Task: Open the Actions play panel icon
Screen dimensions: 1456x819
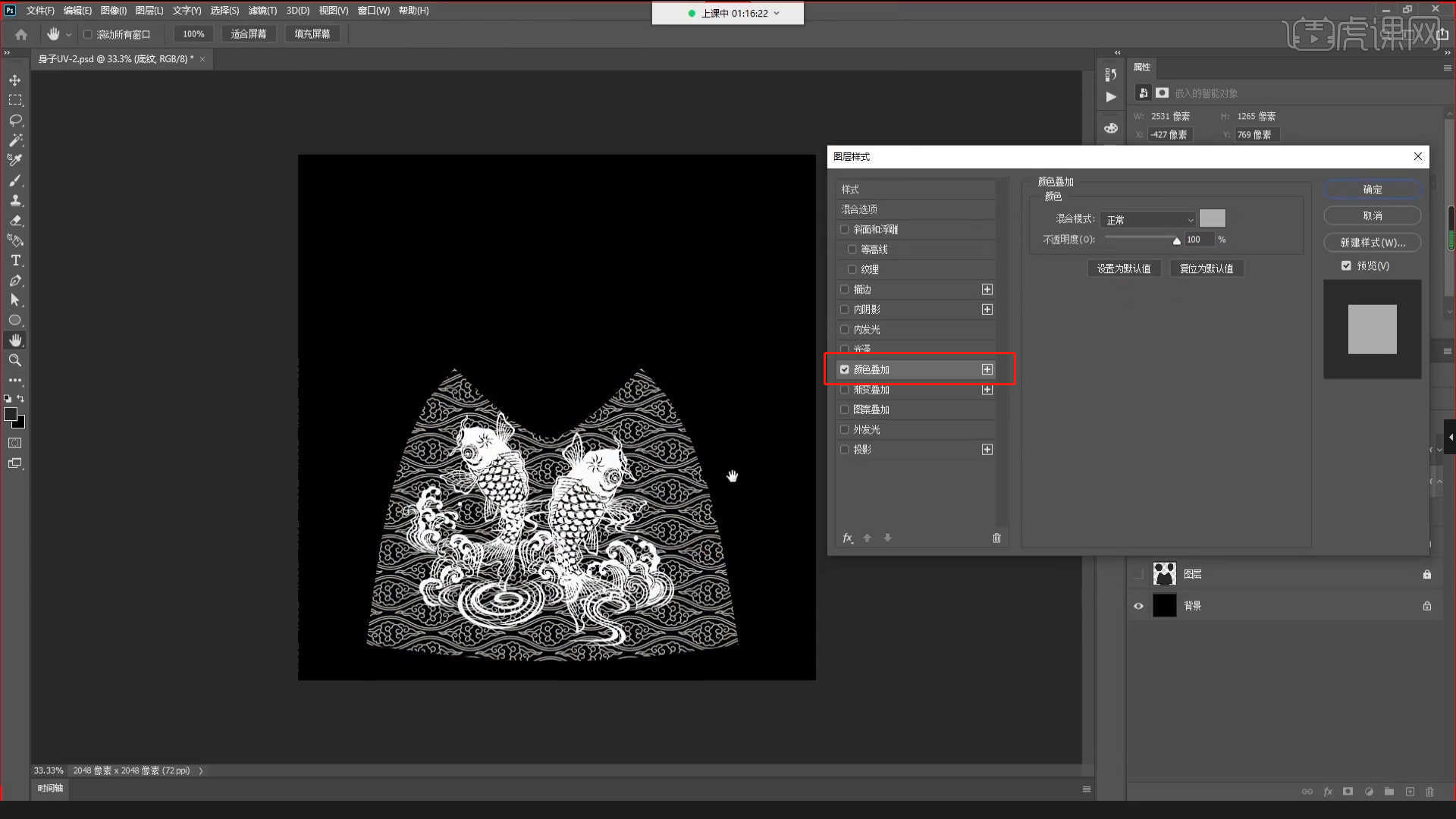Action: click(1111, 97)
